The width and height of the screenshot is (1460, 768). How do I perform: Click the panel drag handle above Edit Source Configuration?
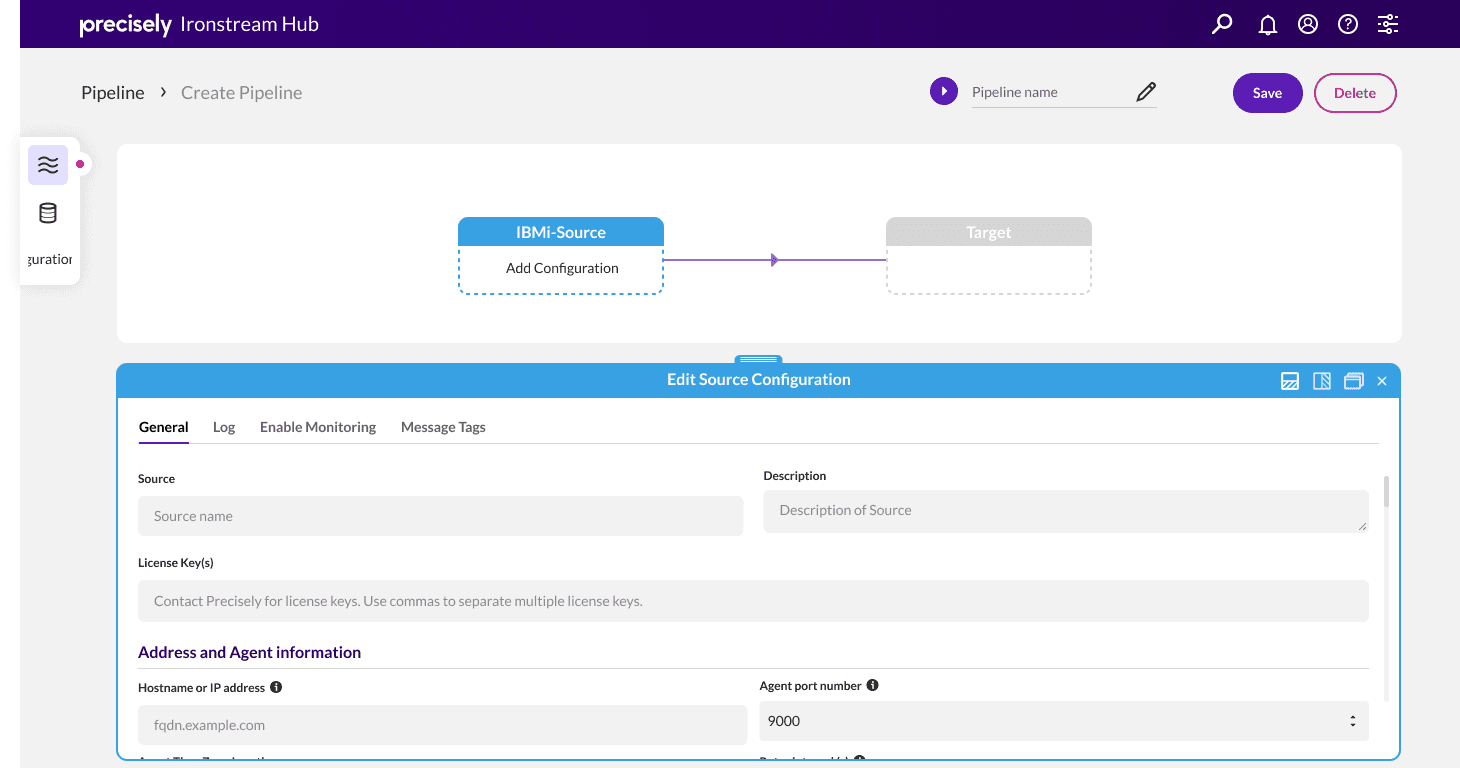pyautogui.click(x=758, y=360)
